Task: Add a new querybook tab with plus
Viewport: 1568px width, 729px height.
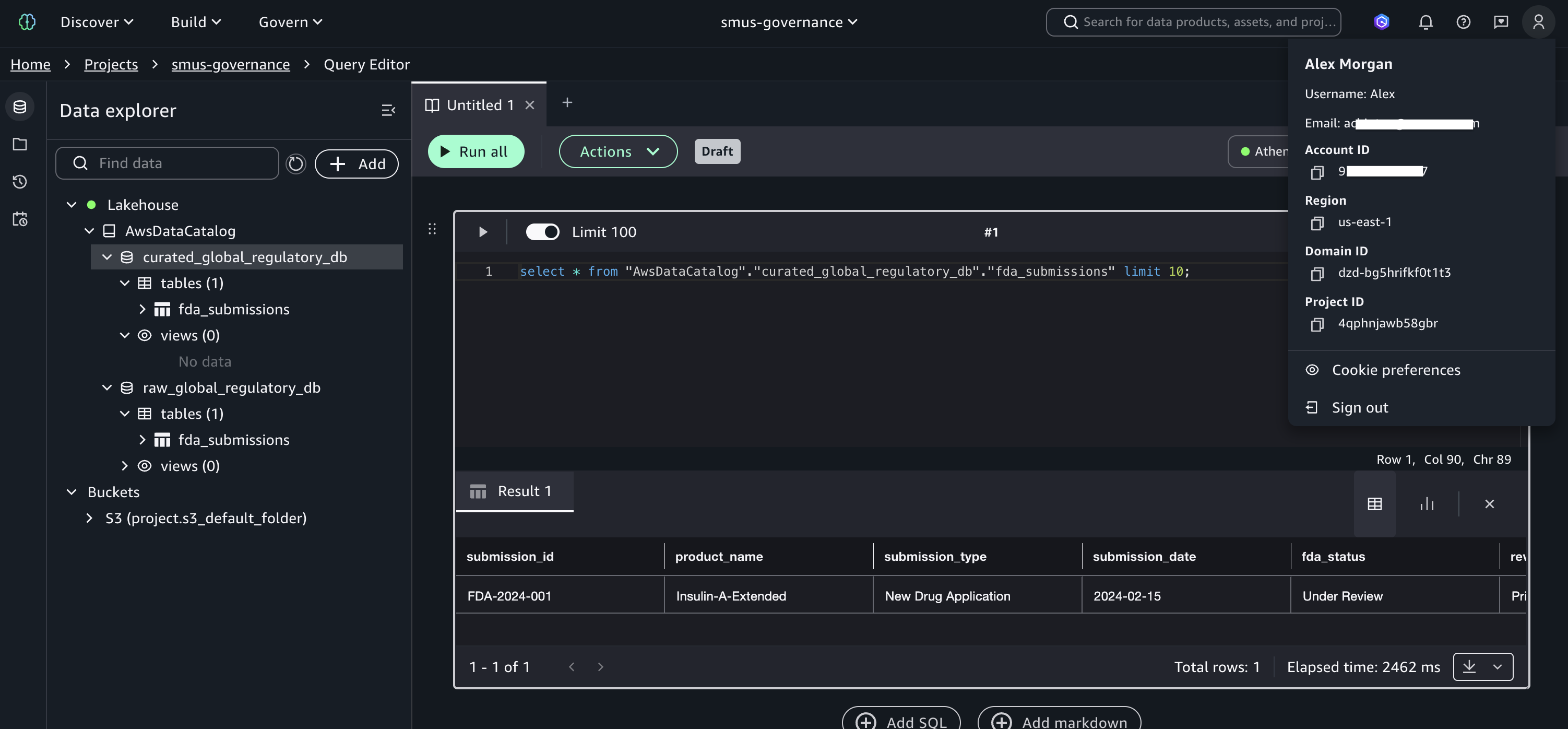Action: pos(567,103)
